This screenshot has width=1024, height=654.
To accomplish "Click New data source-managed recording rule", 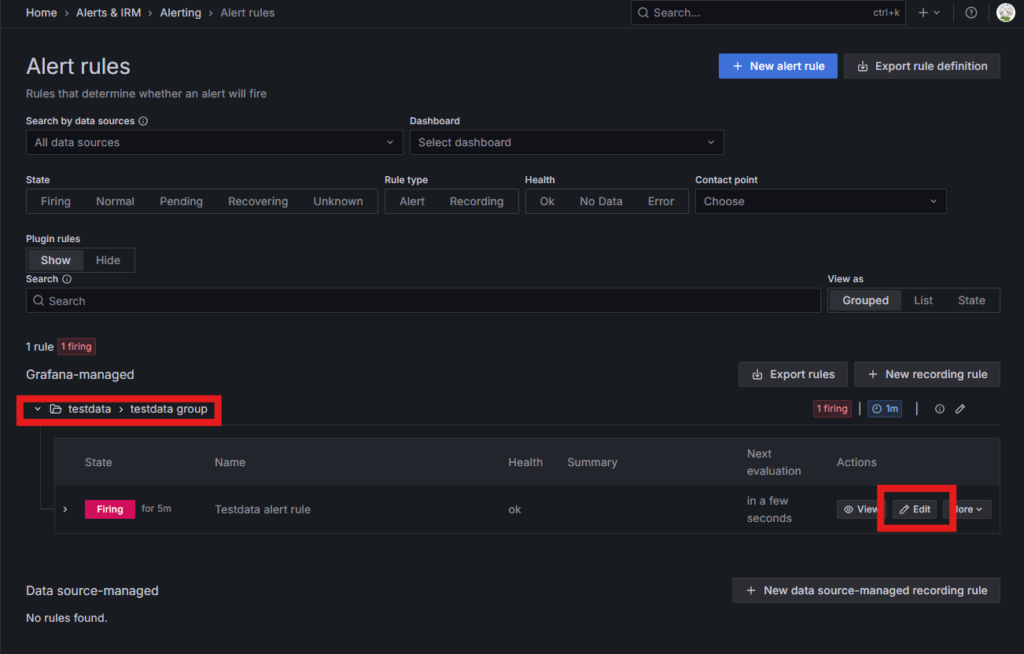I will pyautogui.click(x=866, y=591).
